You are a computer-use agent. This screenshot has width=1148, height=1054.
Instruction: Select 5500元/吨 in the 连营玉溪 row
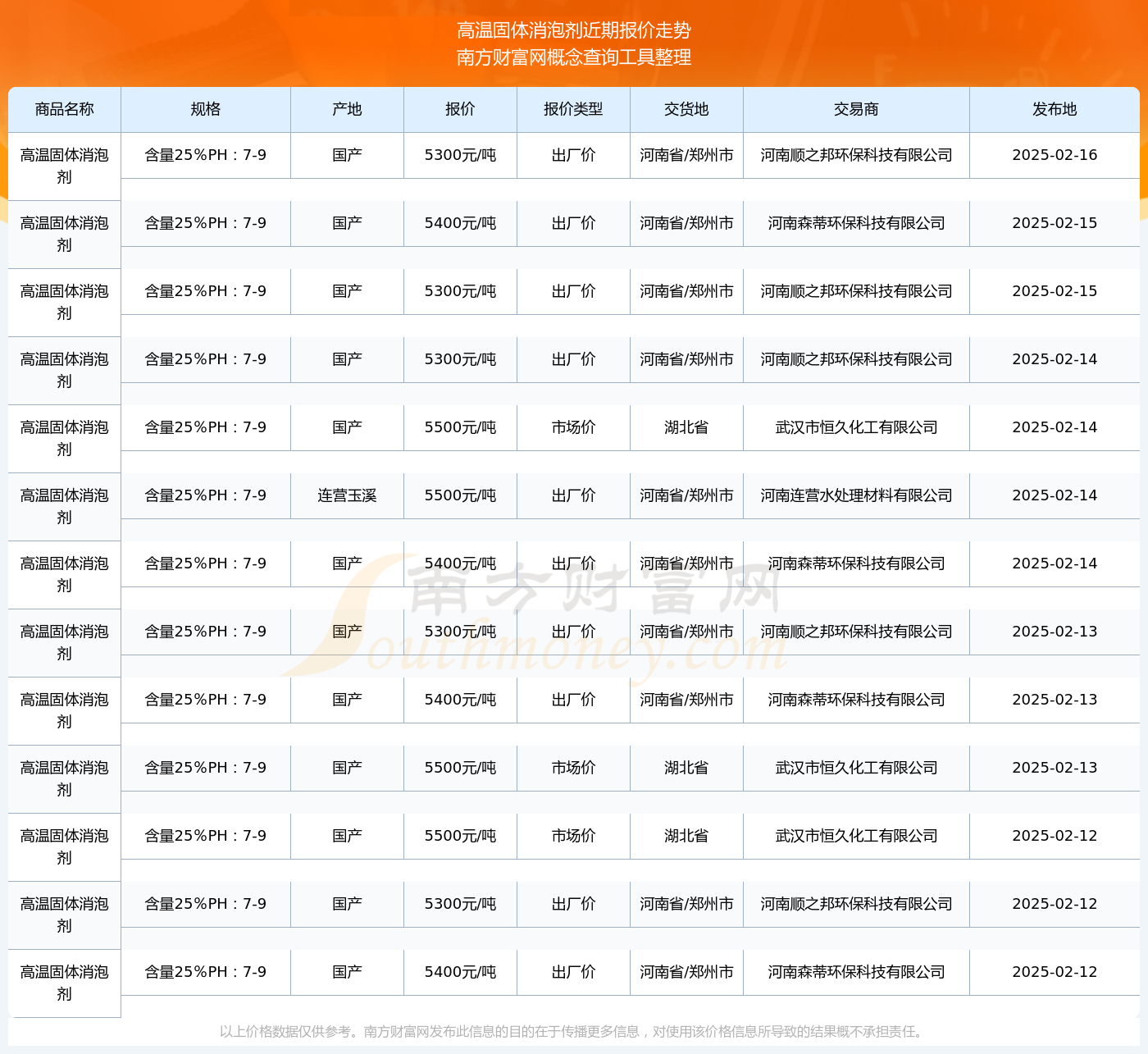click(x=460, y=495)
